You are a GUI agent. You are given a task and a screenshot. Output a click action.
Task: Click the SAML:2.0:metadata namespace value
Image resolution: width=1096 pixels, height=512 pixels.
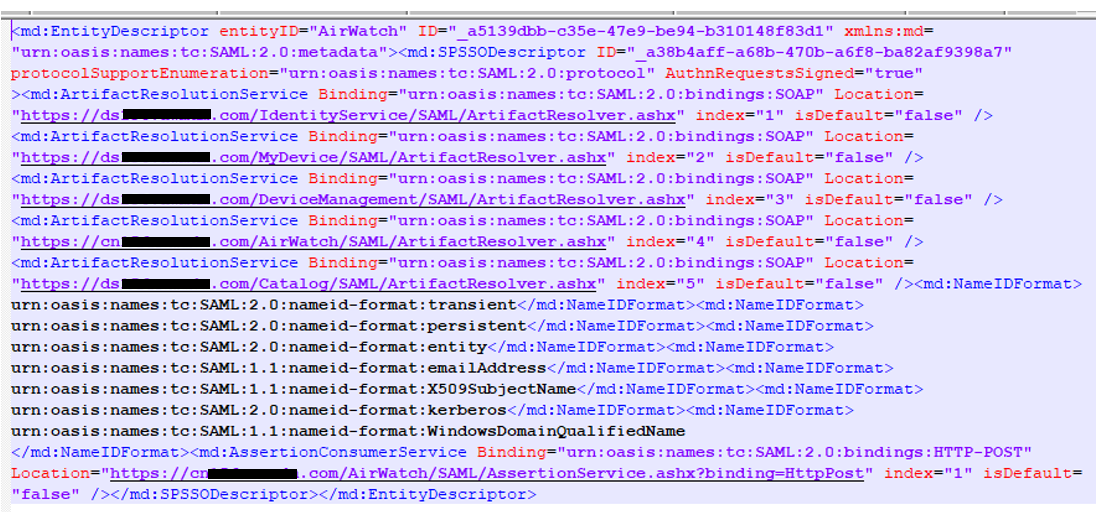[200, 53]
